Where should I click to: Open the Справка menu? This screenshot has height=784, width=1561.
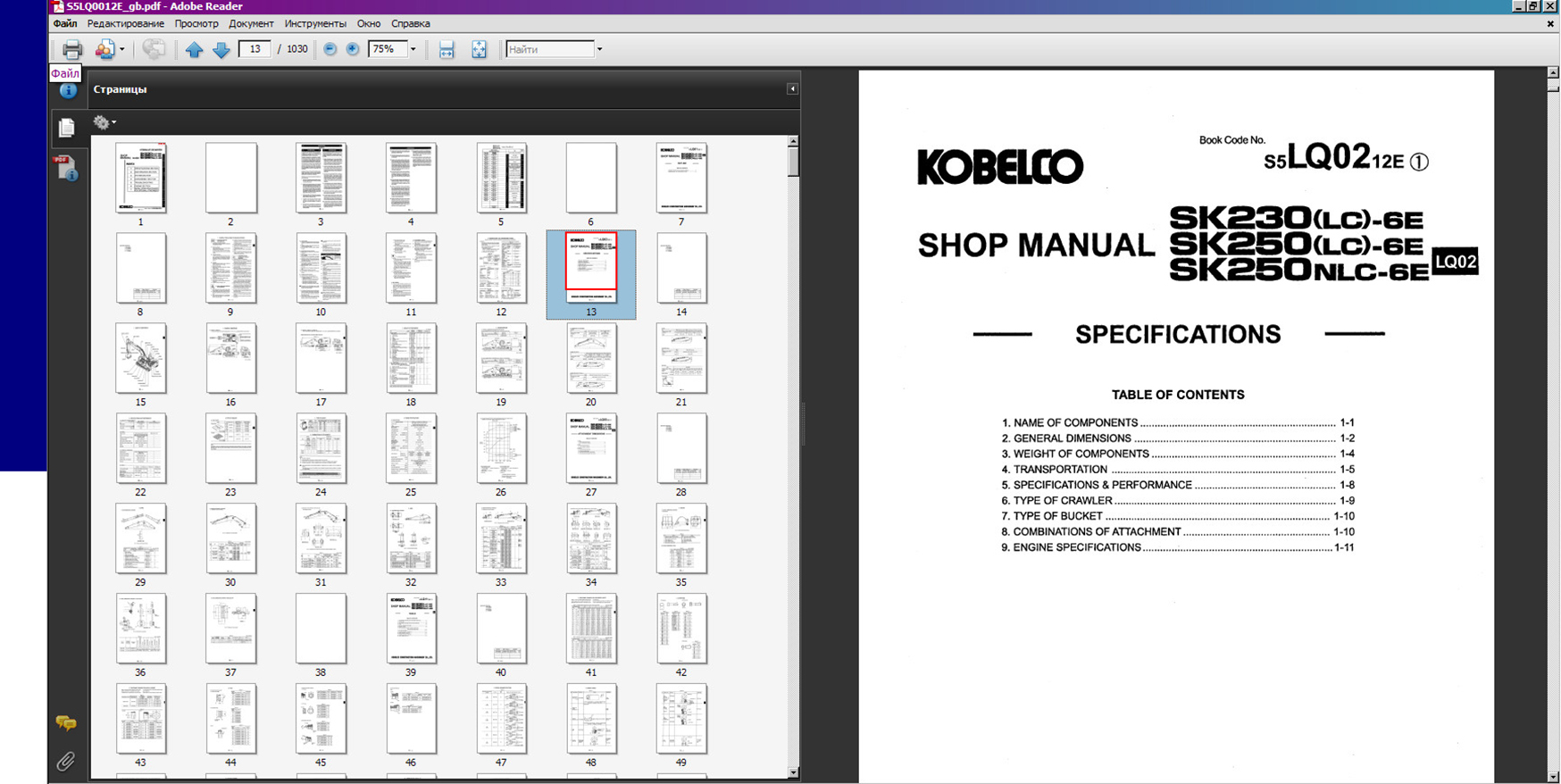(x=410, y=23)
